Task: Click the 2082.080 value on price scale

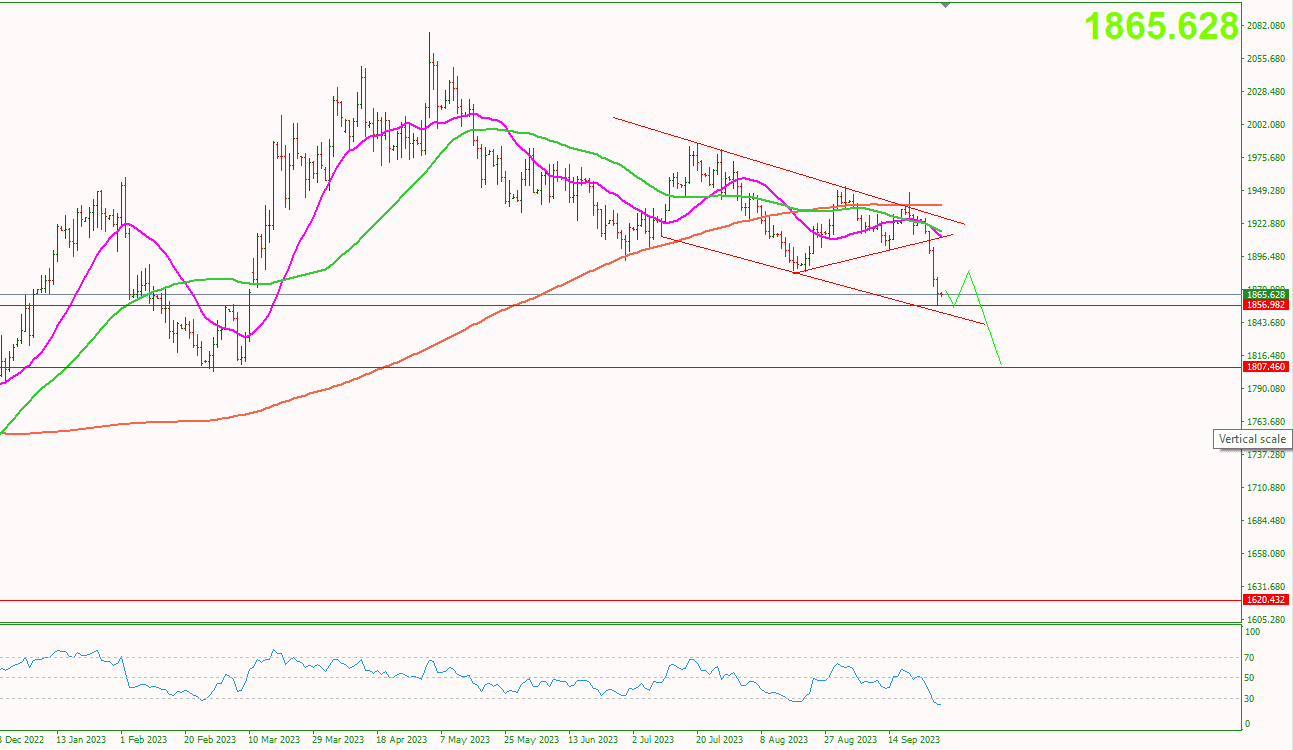Action: pos(1266,26)
